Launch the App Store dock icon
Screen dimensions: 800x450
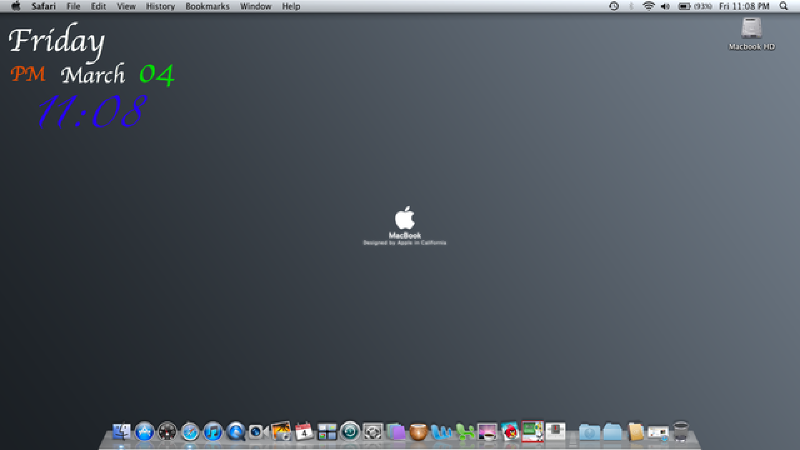144,432
